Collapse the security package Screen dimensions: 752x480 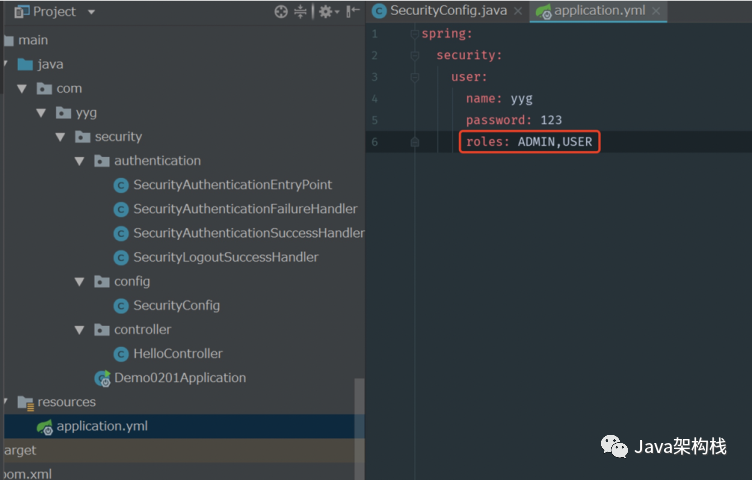(60, 137)
